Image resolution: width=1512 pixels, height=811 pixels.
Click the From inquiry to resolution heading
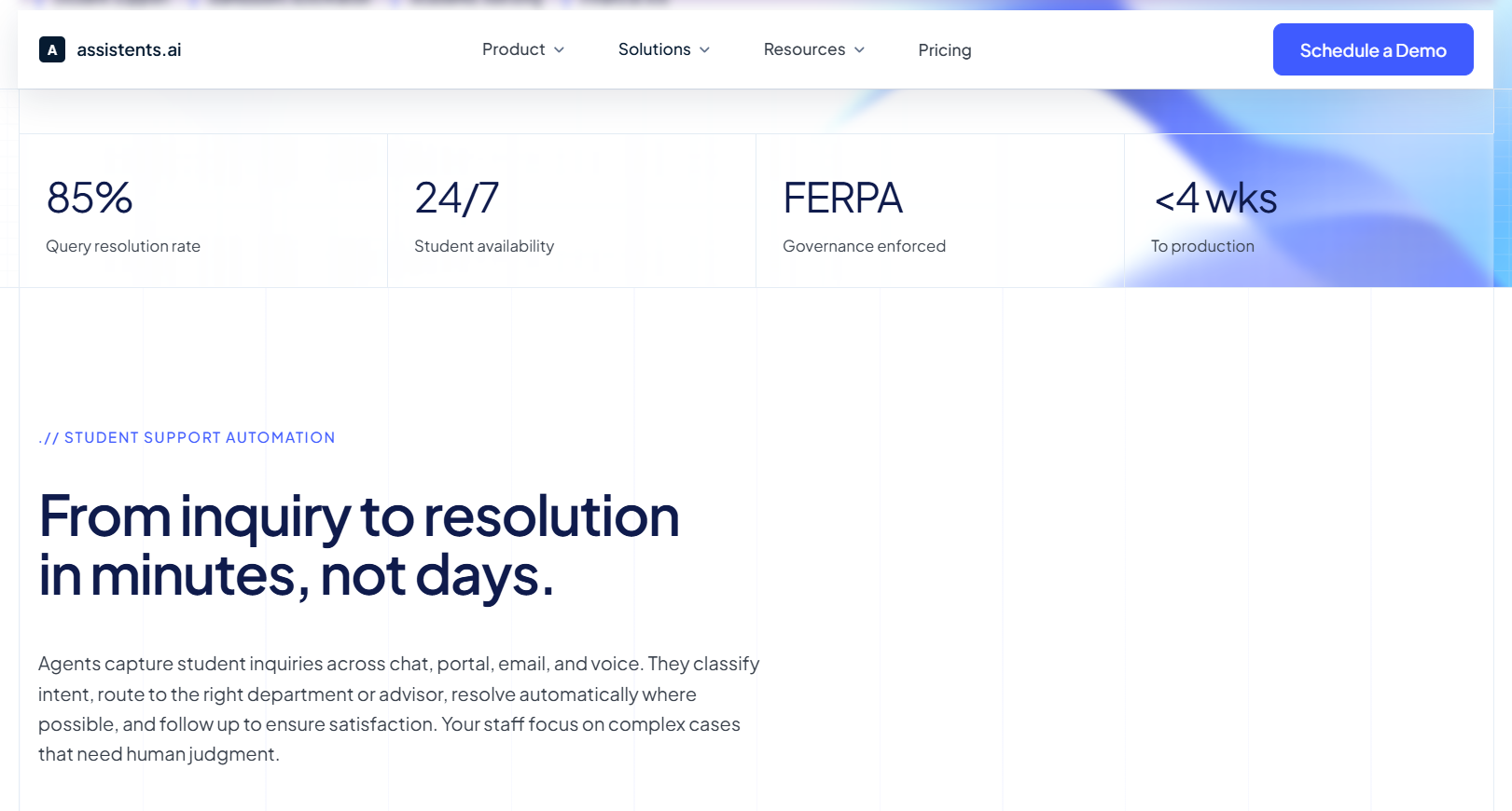click(359, 545)
